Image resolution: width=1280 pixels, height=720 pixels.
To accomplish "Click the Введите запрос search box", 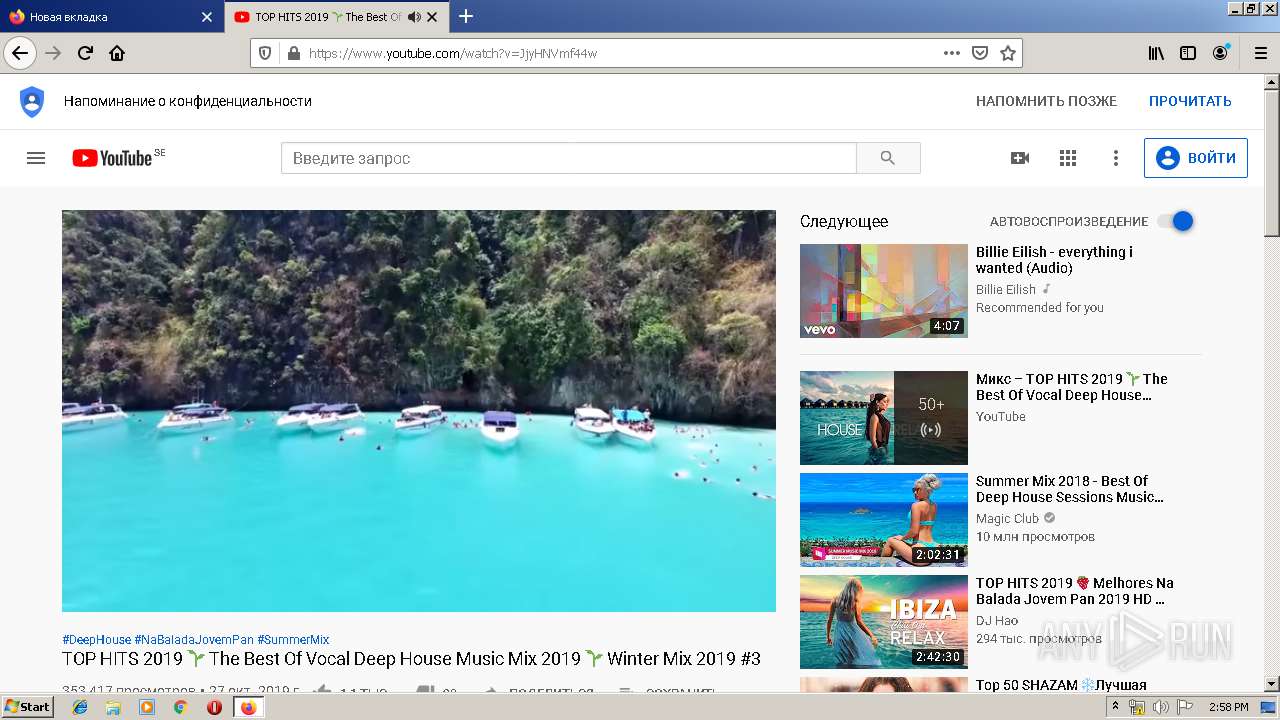I will (x=568, y=158).
